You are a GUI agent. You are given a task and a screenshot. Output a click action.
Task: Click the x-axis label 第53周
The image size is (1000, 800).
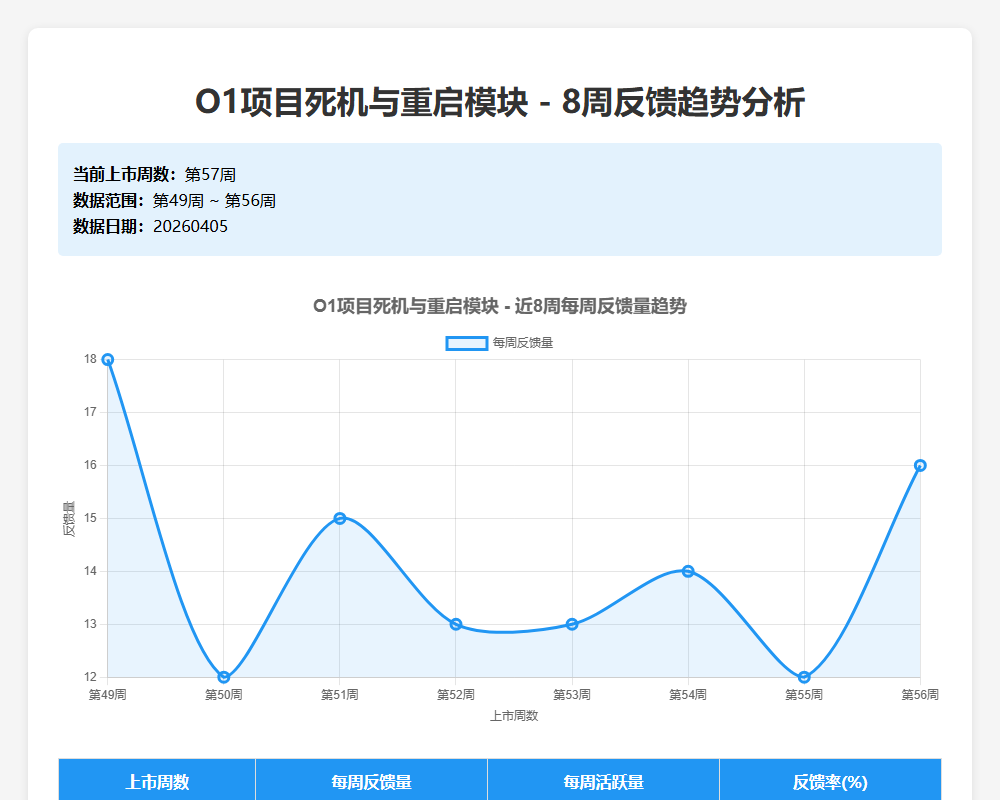point(572,694)
